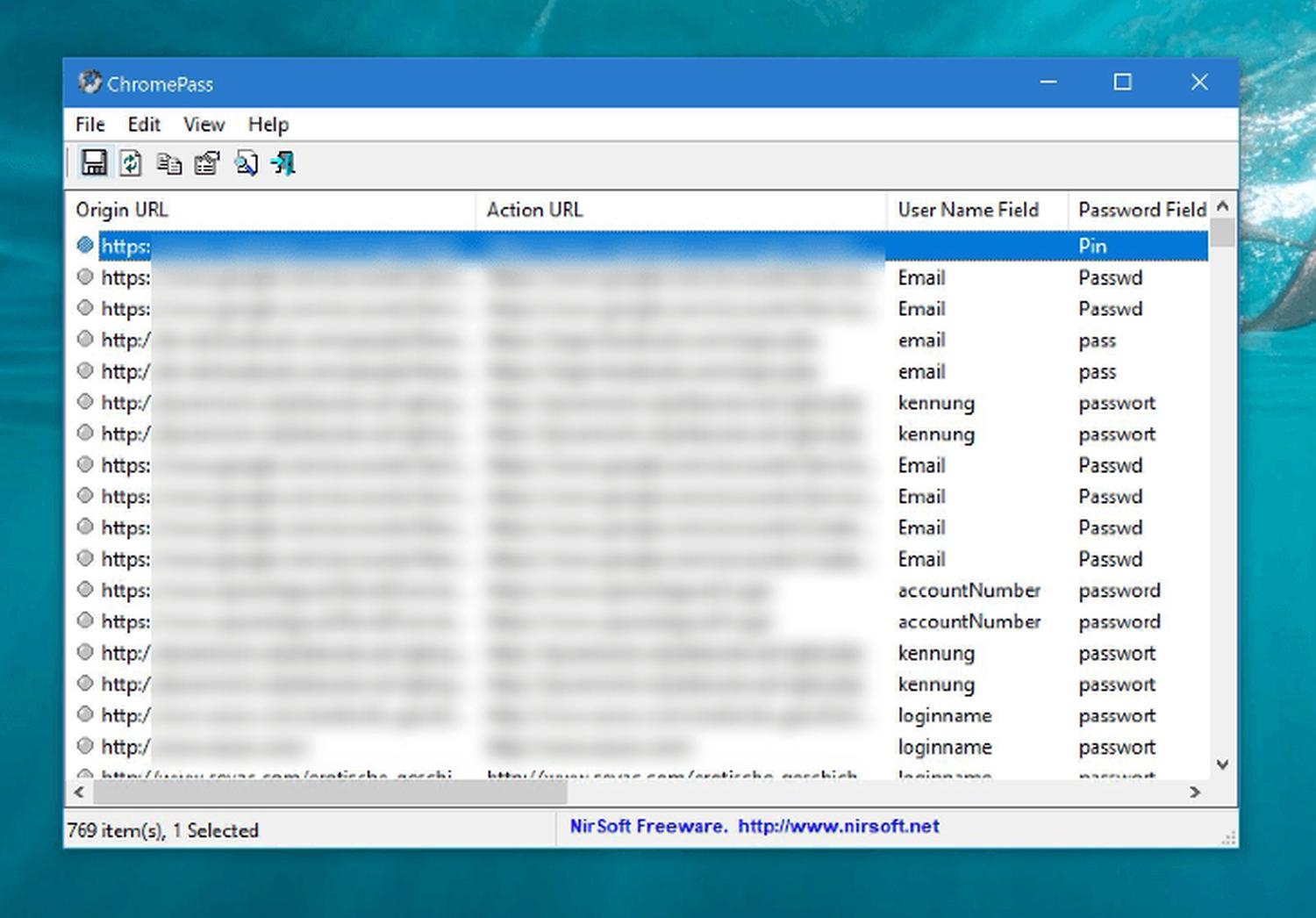Image resolution: width=1316 pixels, height=918 pixels.
Task: Click the Exit door icon in the toolbar
Action: [x=283, y=163]
